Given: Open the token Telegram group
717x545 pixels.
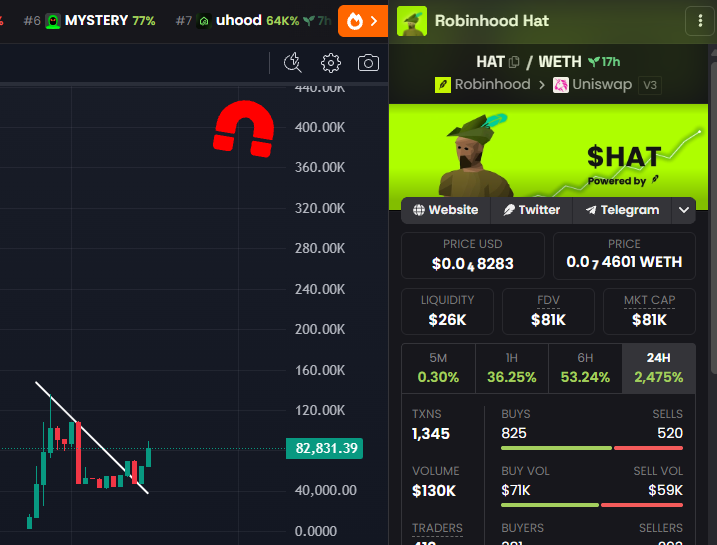Looking at the screenshot, I should pos(622,210).
